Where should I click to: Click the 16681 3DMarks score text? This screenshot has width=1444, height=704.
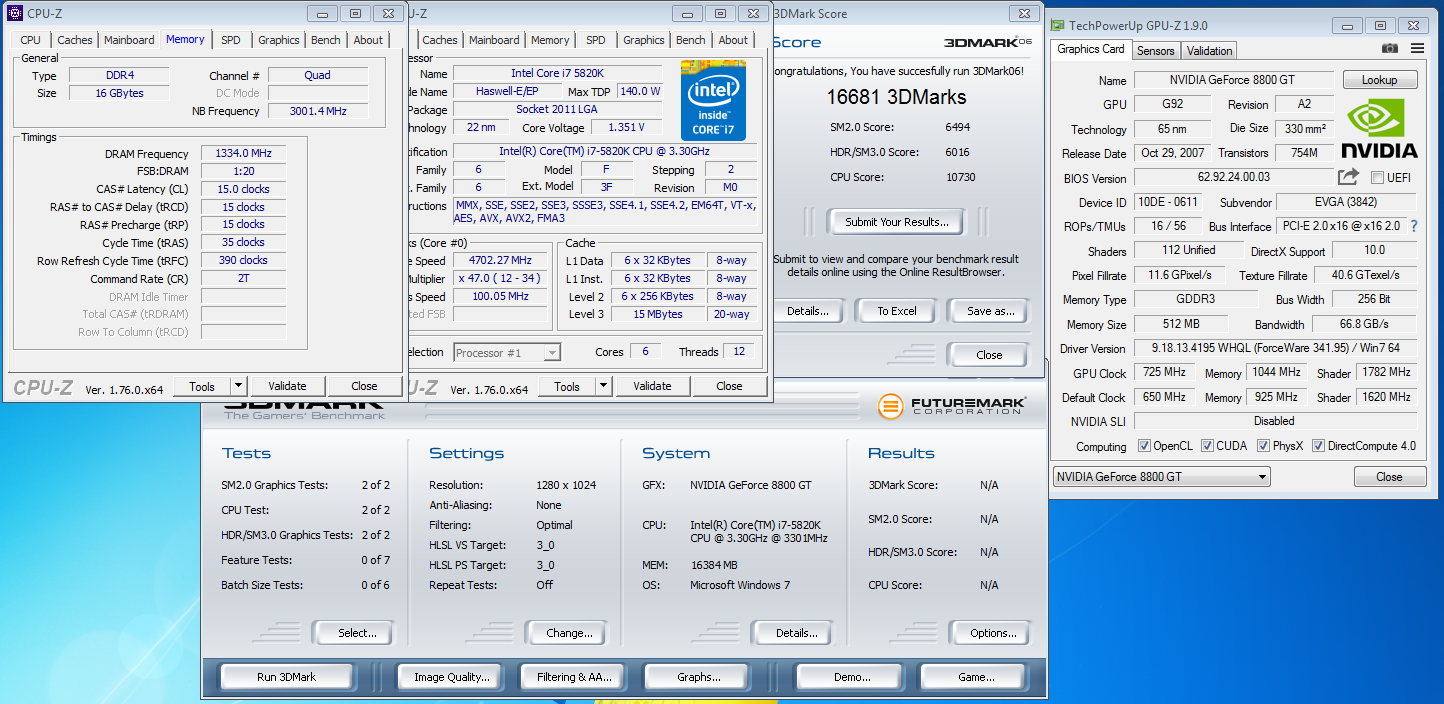[x=896, y=97]
